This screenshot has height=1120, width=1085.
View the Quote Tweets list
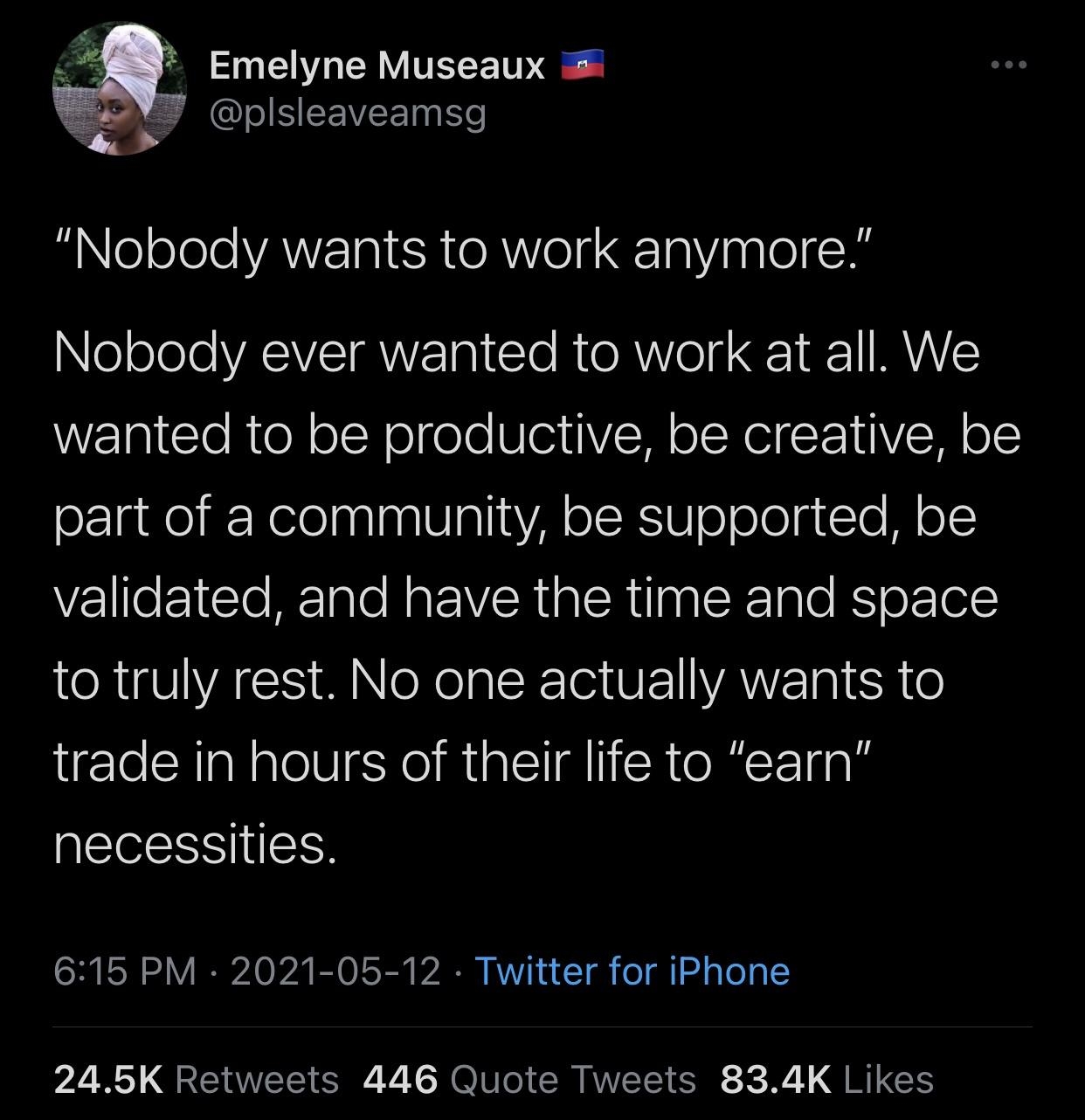tap(573, 1079)
